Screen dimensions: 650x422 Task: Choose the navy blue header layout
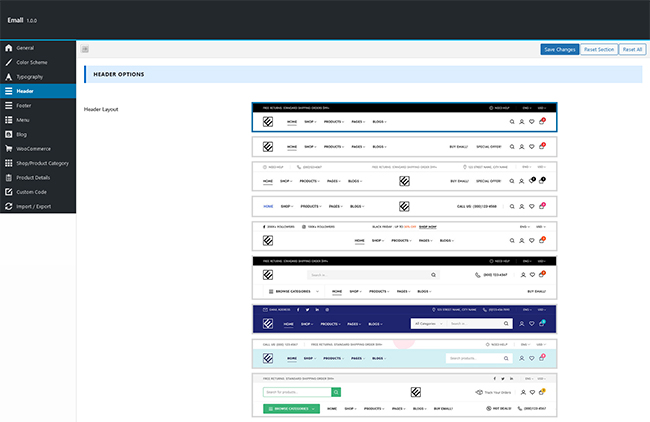(405, 319)
